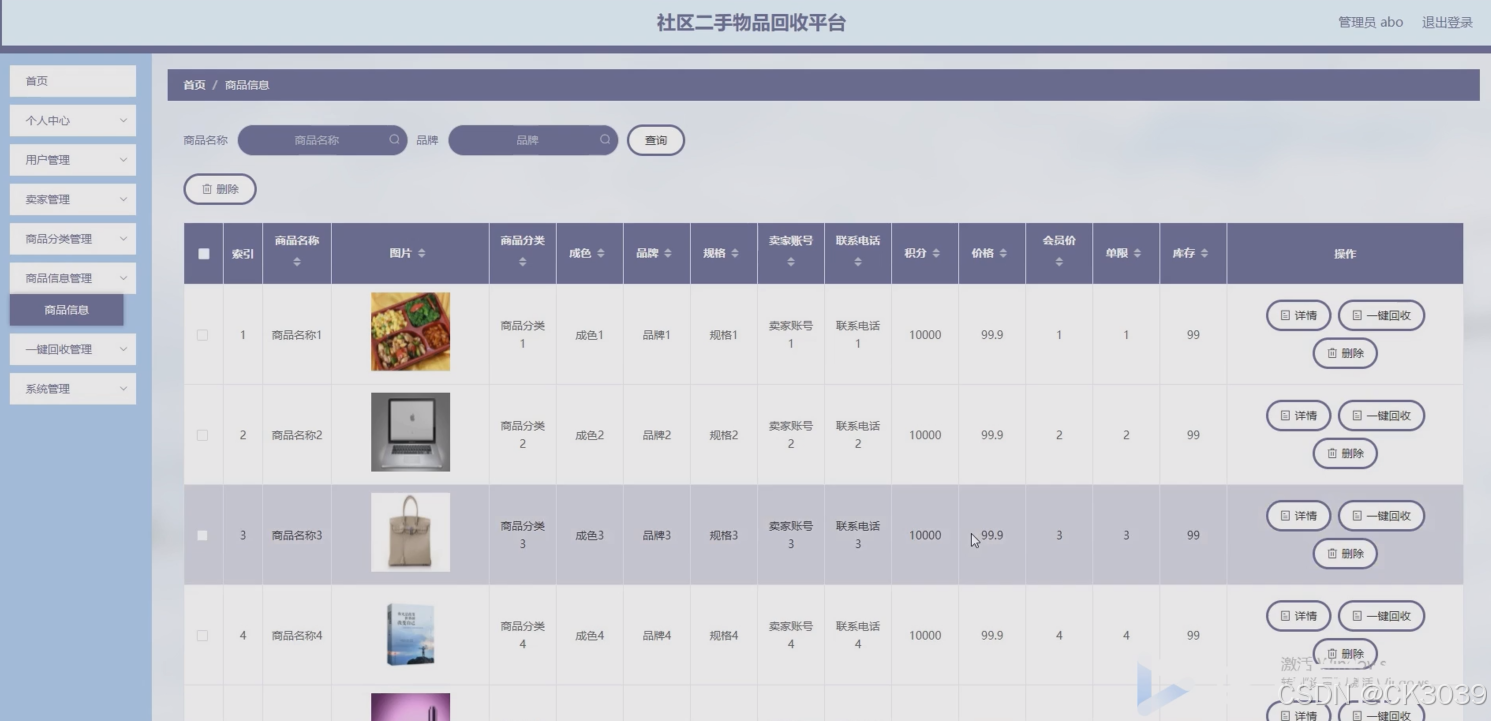Tick the select-all checkbox in table header

pyautogui.click(x=204, y=254)
